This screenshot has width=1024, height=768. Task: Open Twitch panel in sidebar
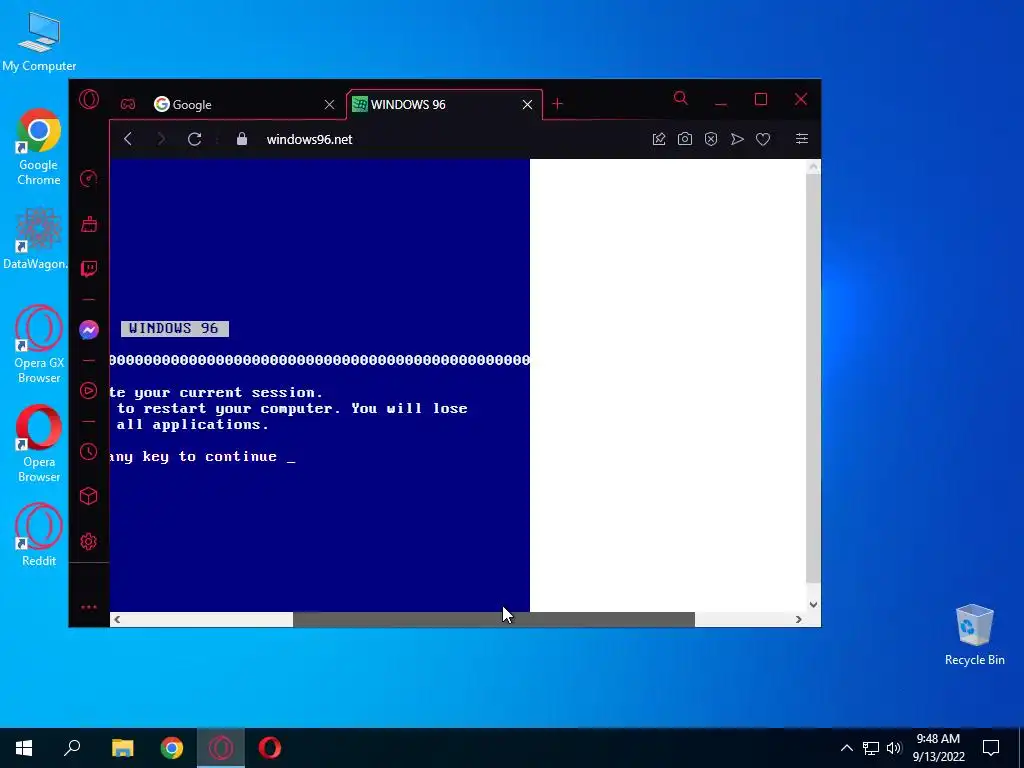coord(89,268)
